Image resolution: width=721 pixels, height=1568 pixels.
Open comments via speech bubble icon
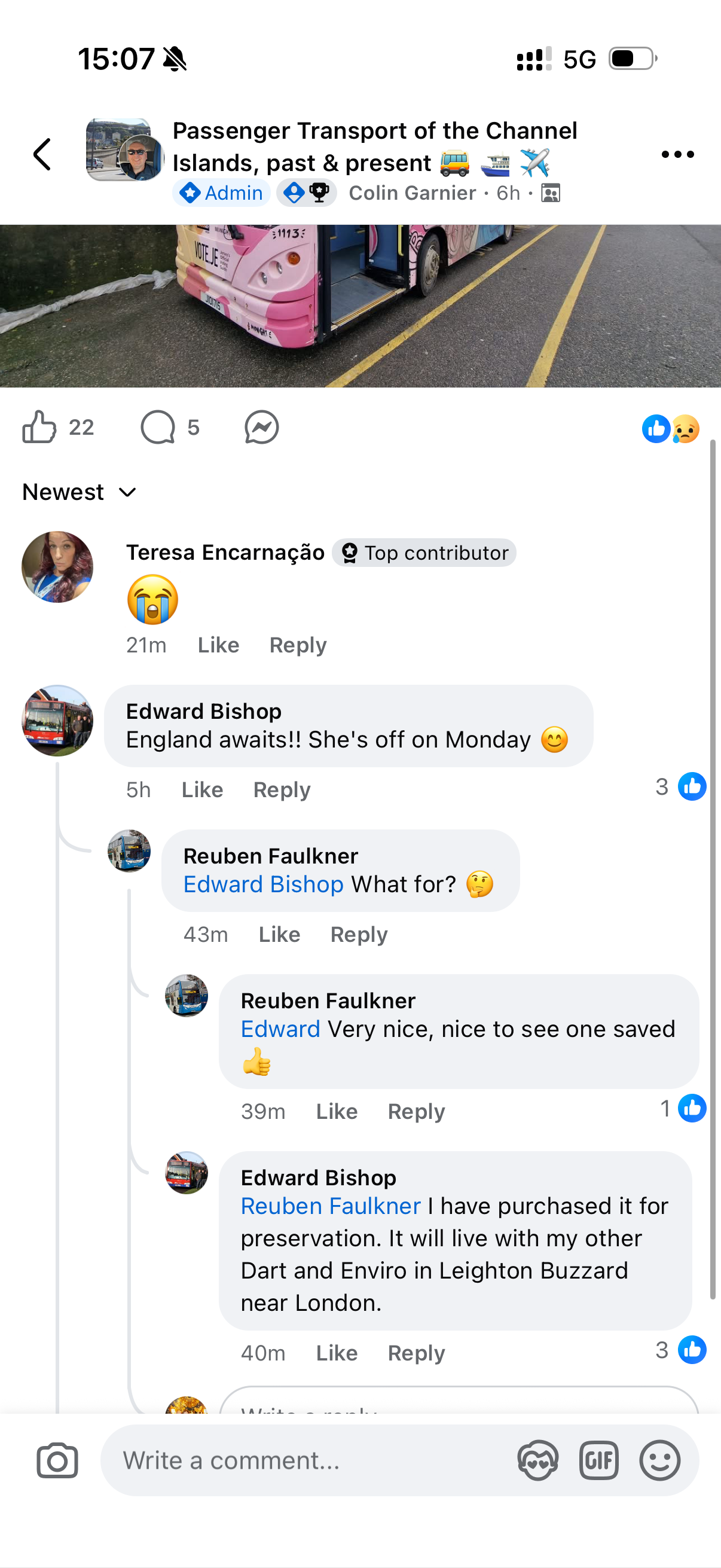pyautogui.click(x=158, y=428)
